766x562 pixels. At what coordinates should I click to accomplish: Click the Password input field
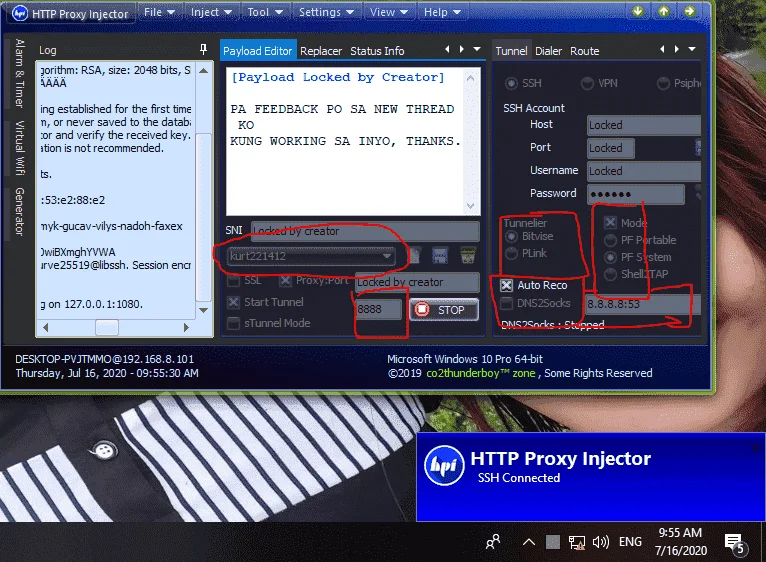coord(636,194)
